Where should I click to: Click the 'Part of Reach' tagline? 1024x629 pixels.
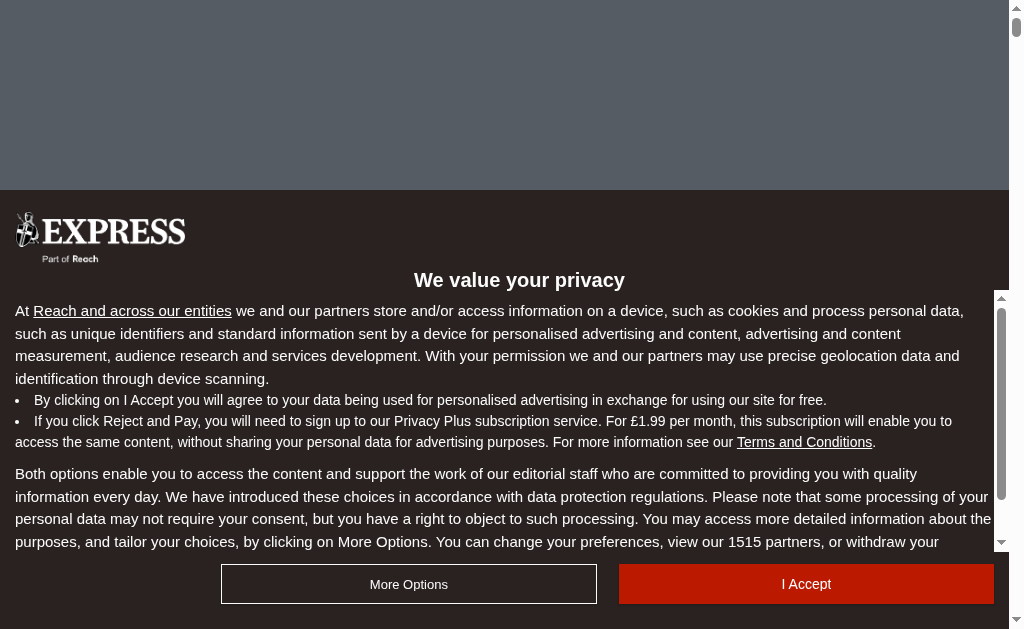71,259
